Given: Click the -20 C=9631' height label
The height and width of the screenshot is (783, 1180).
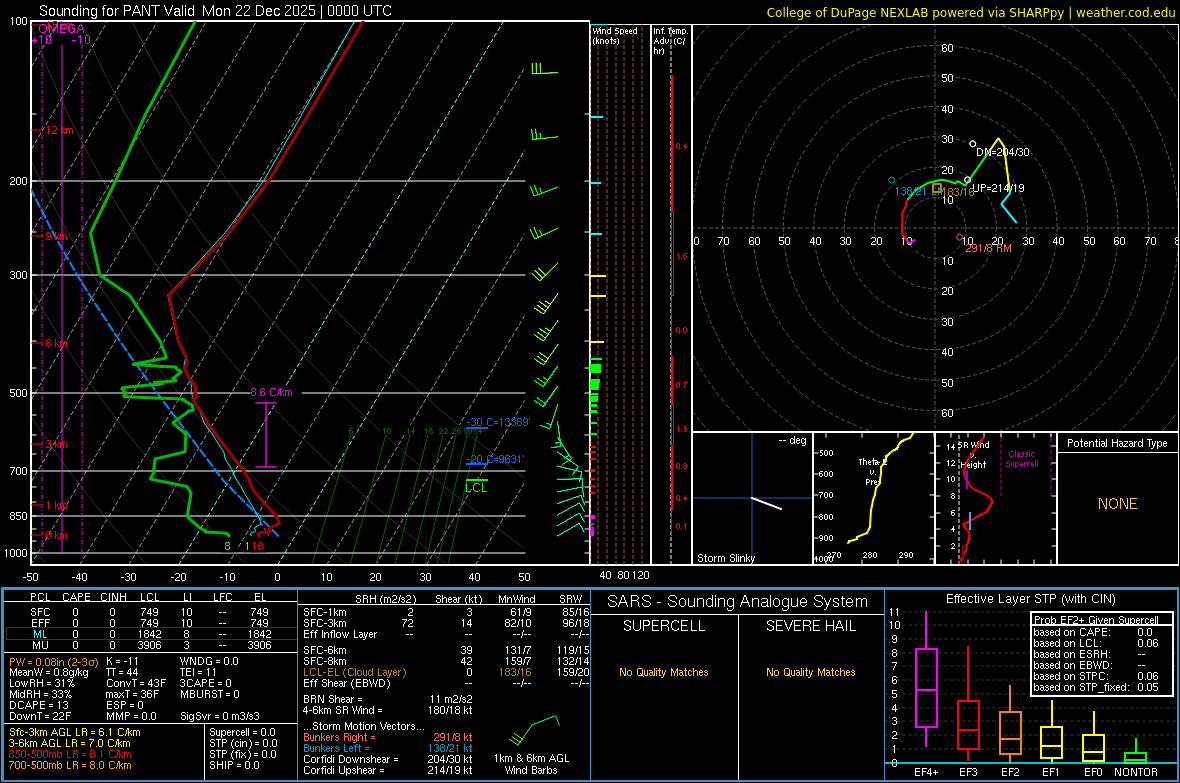Looking at the screenshot, I should click(495, 459).
